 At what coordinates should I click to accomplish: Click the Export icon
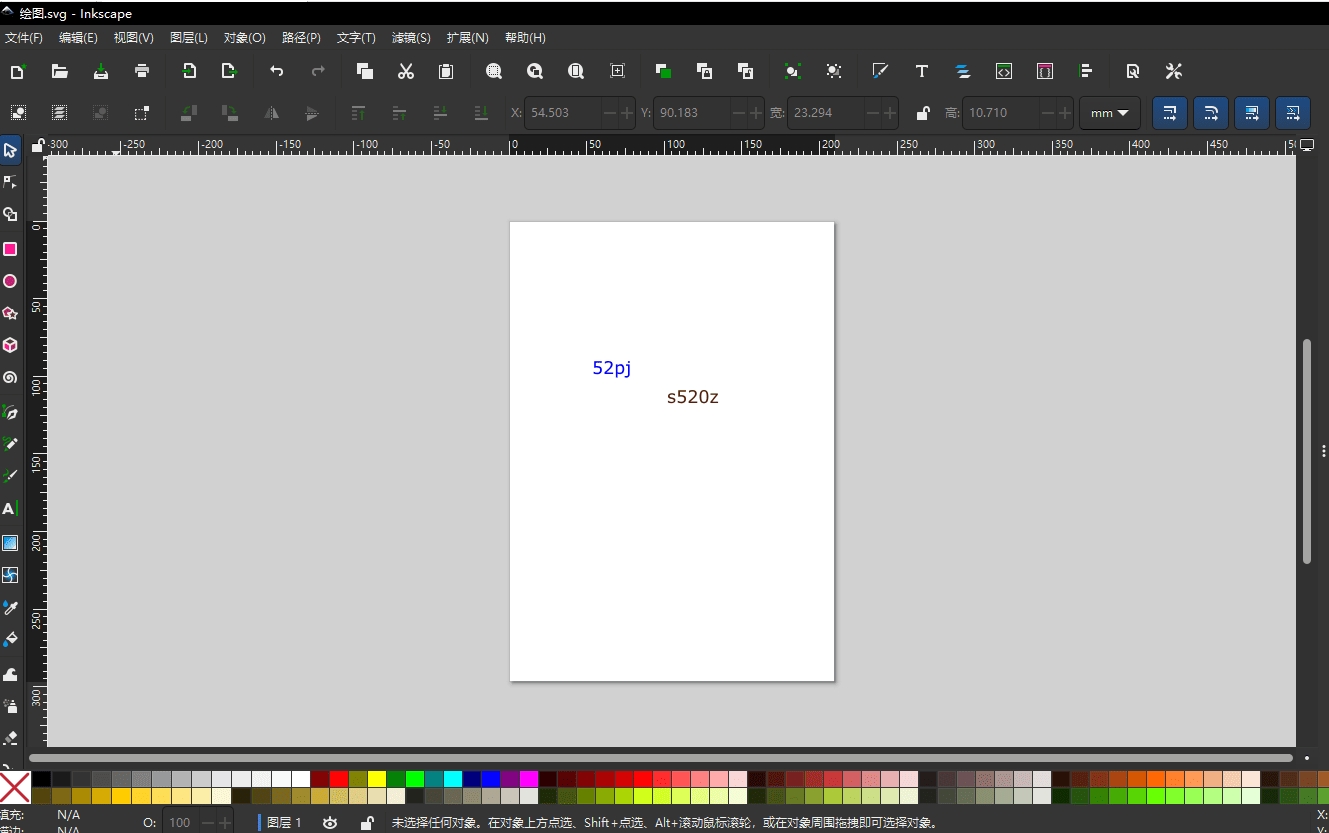(x=229, y=71)
